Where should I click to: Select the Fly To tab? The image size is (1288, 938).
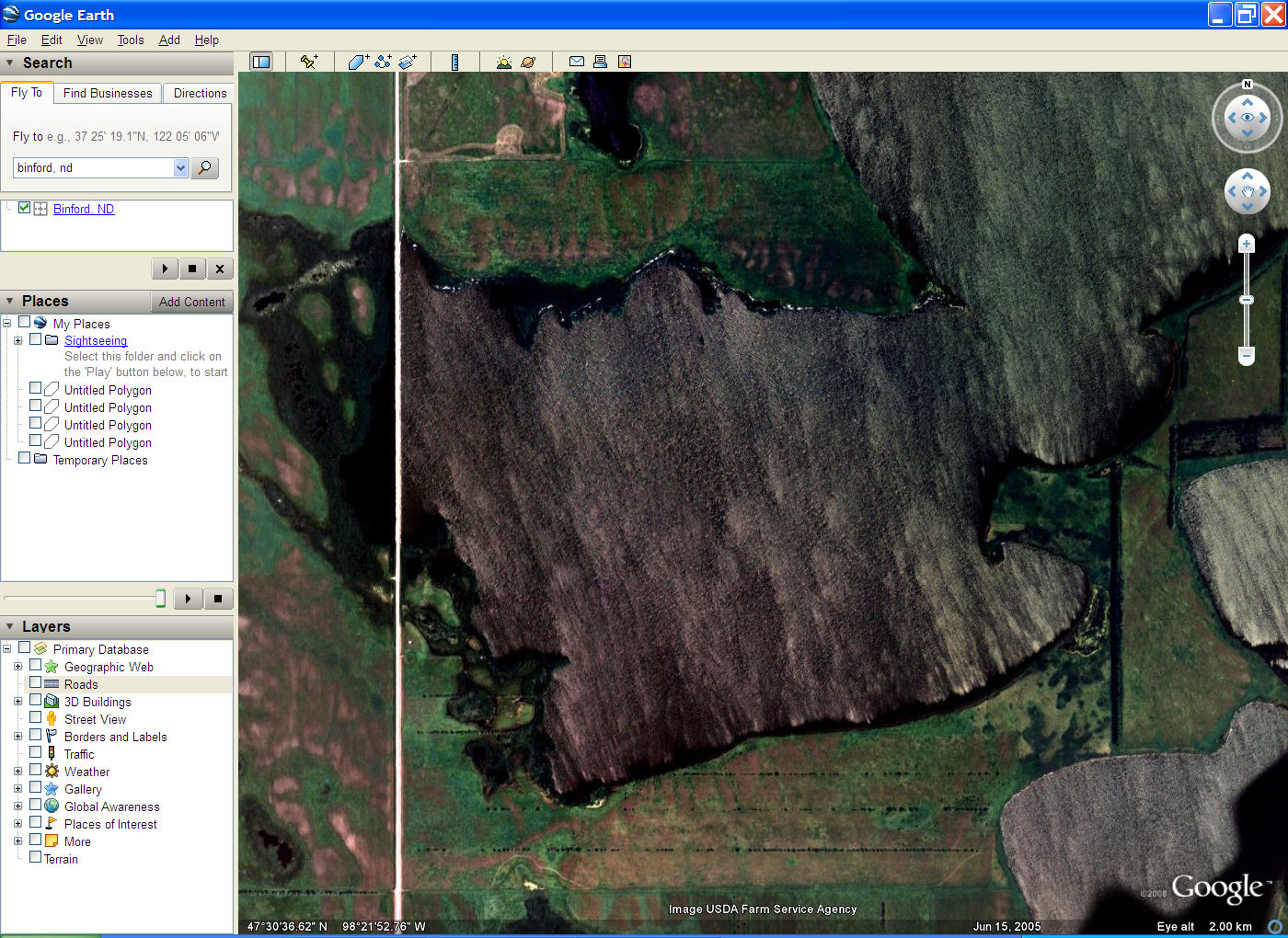point(27,93)
